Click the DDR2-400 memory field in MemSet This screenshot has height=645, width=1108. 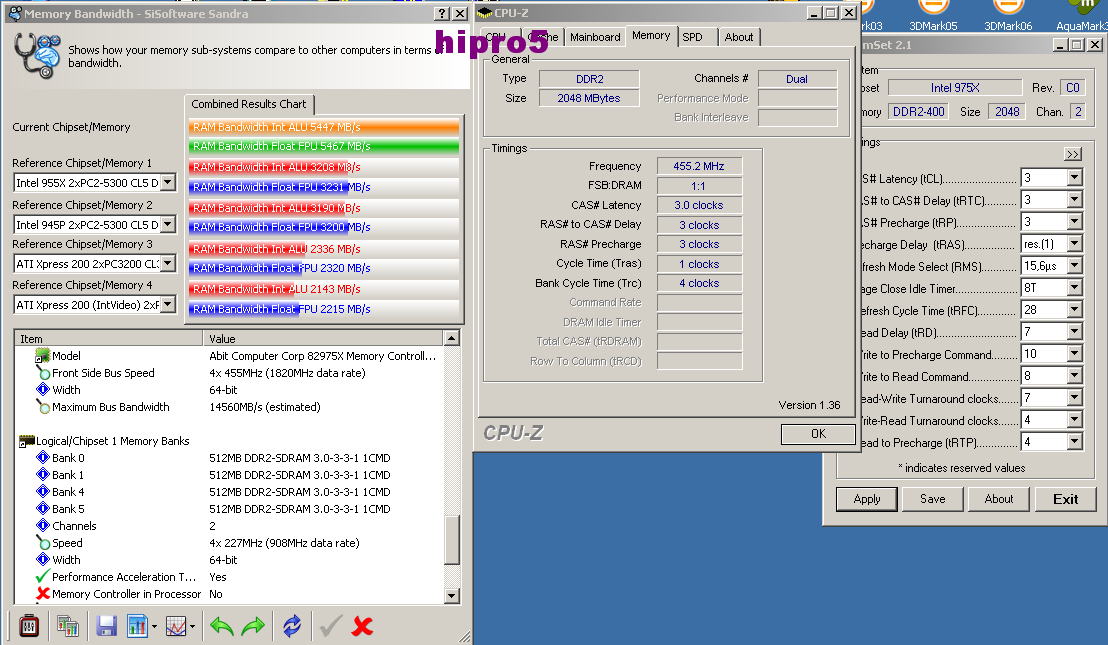pyautogui.click(x=919, y=112)
